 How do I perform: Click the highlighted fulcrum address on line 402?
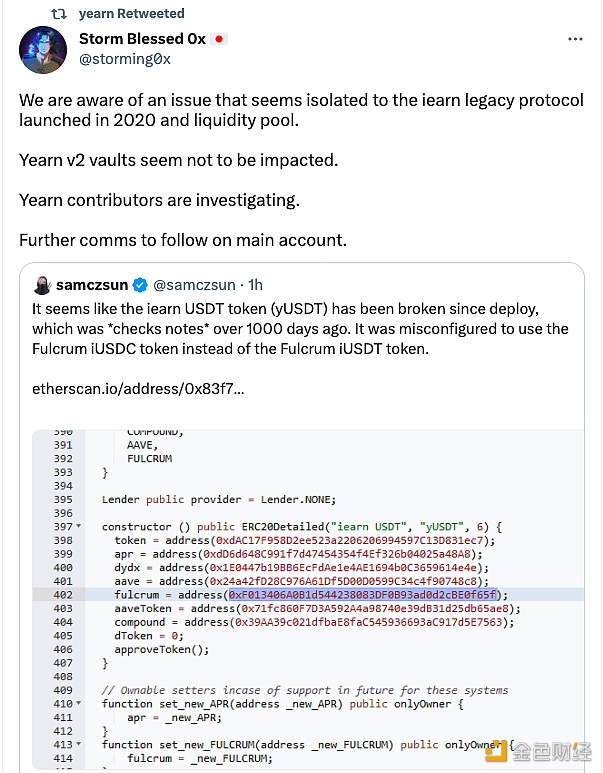[x=360, y=594]
